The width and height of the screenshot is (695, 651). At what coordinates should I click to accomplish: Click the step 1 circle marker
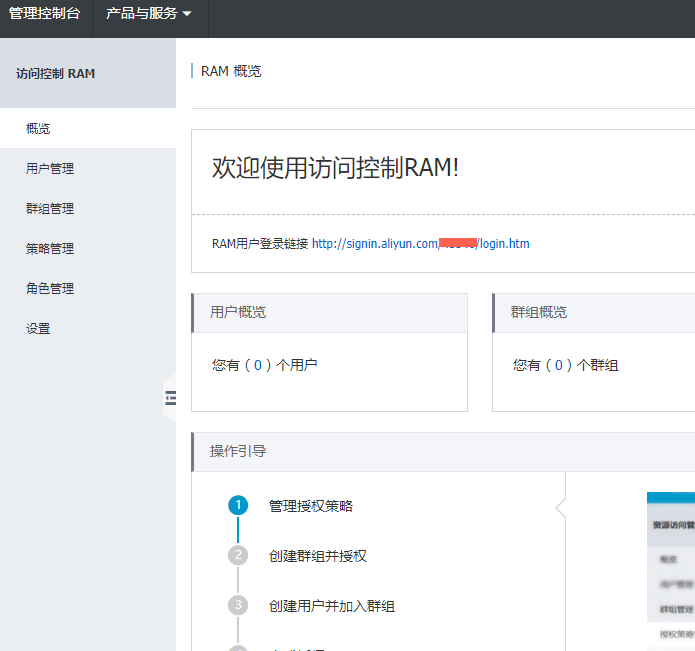pos(238,505)
